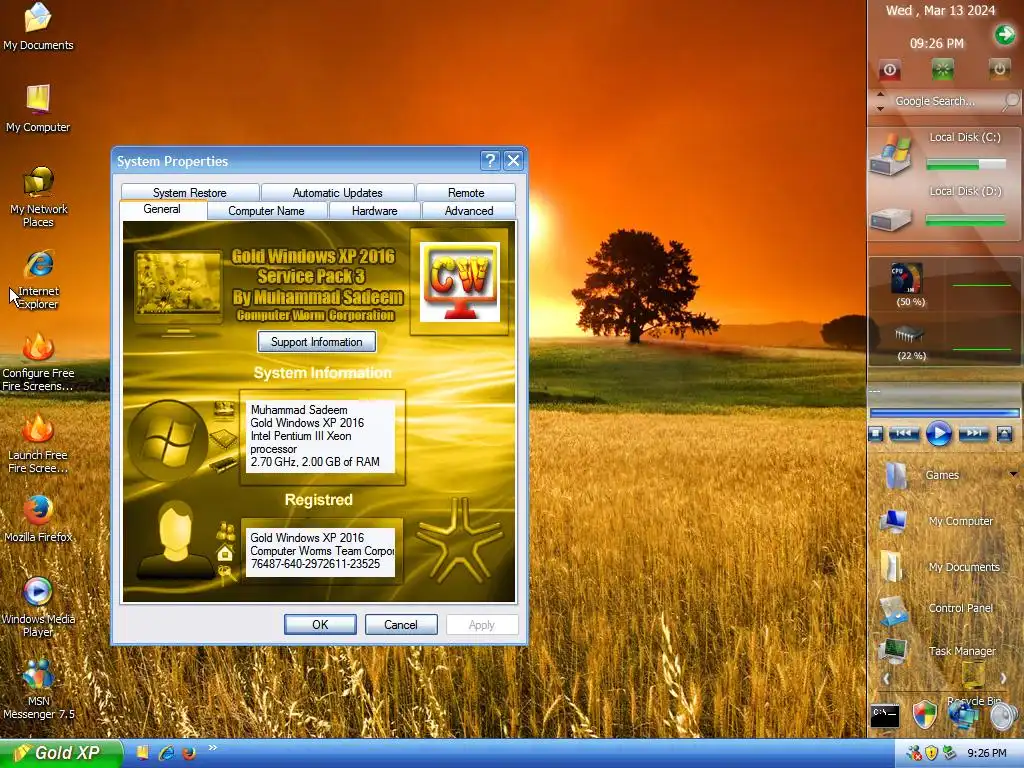Click Google Search up arrow stepper
This screenshot has width=1024, height=768.
pos(880,95)
